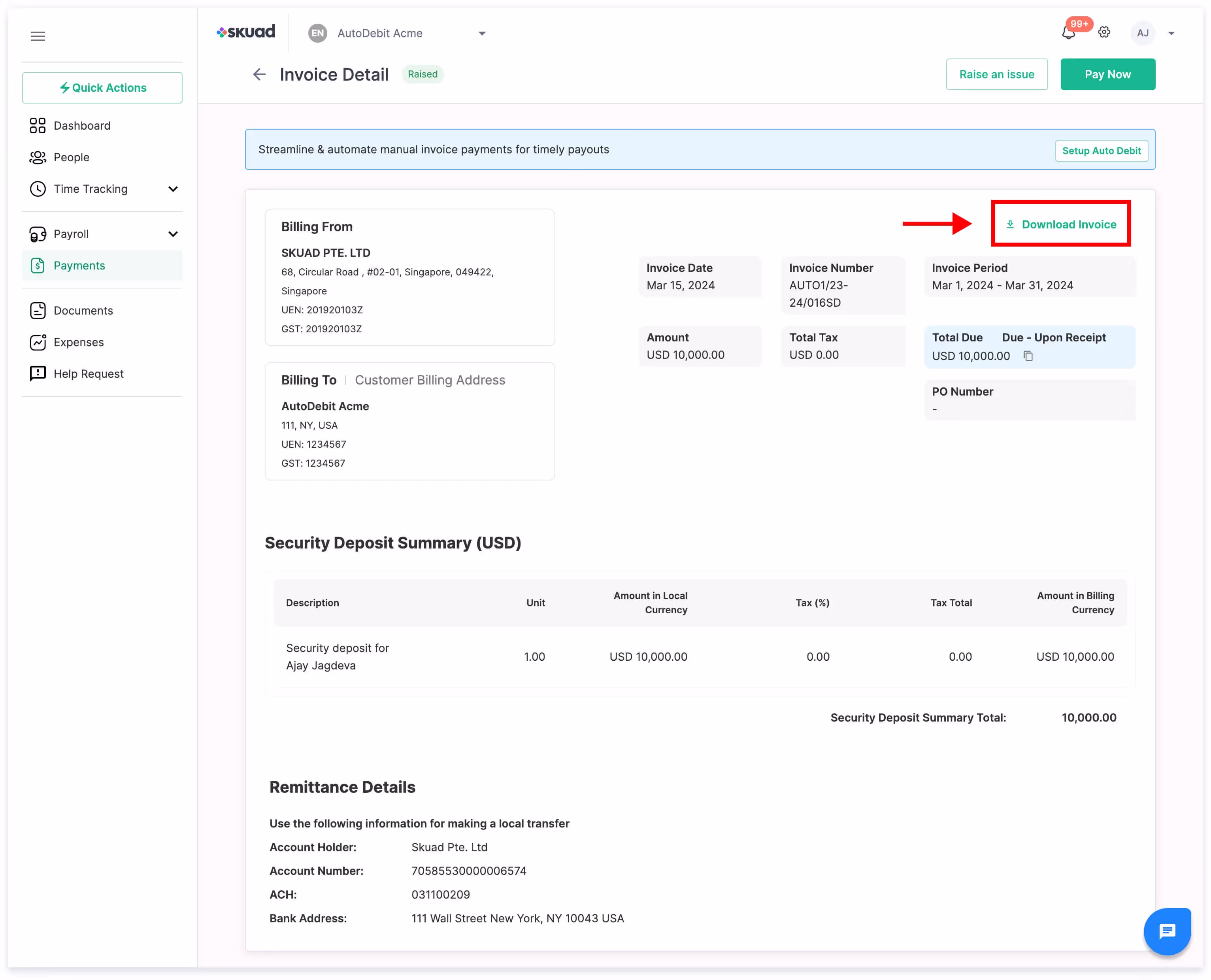The width and height of the screenshot is (1211, 980).
Task: Click Raise an issue button
Action: coord(996,75)
